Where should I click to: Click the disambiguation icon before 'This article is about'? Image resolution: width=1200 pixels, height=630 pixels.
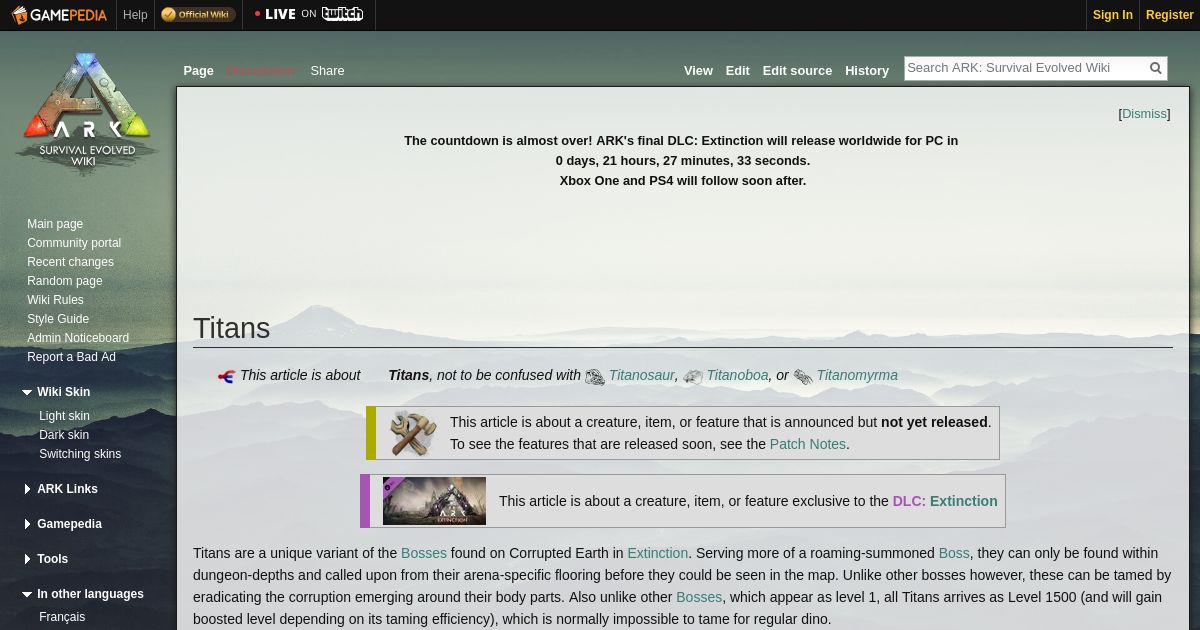click(226, 376)
